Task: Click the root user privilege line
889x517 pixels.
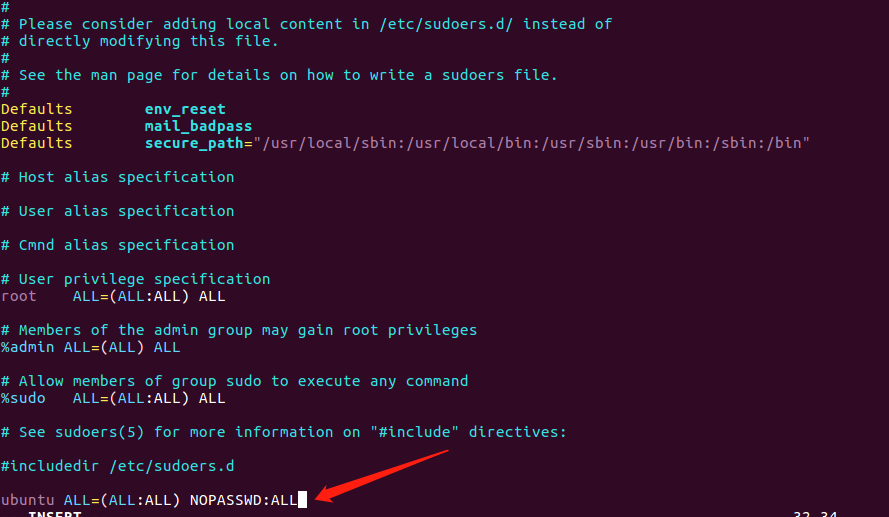Action: [113, 296]
